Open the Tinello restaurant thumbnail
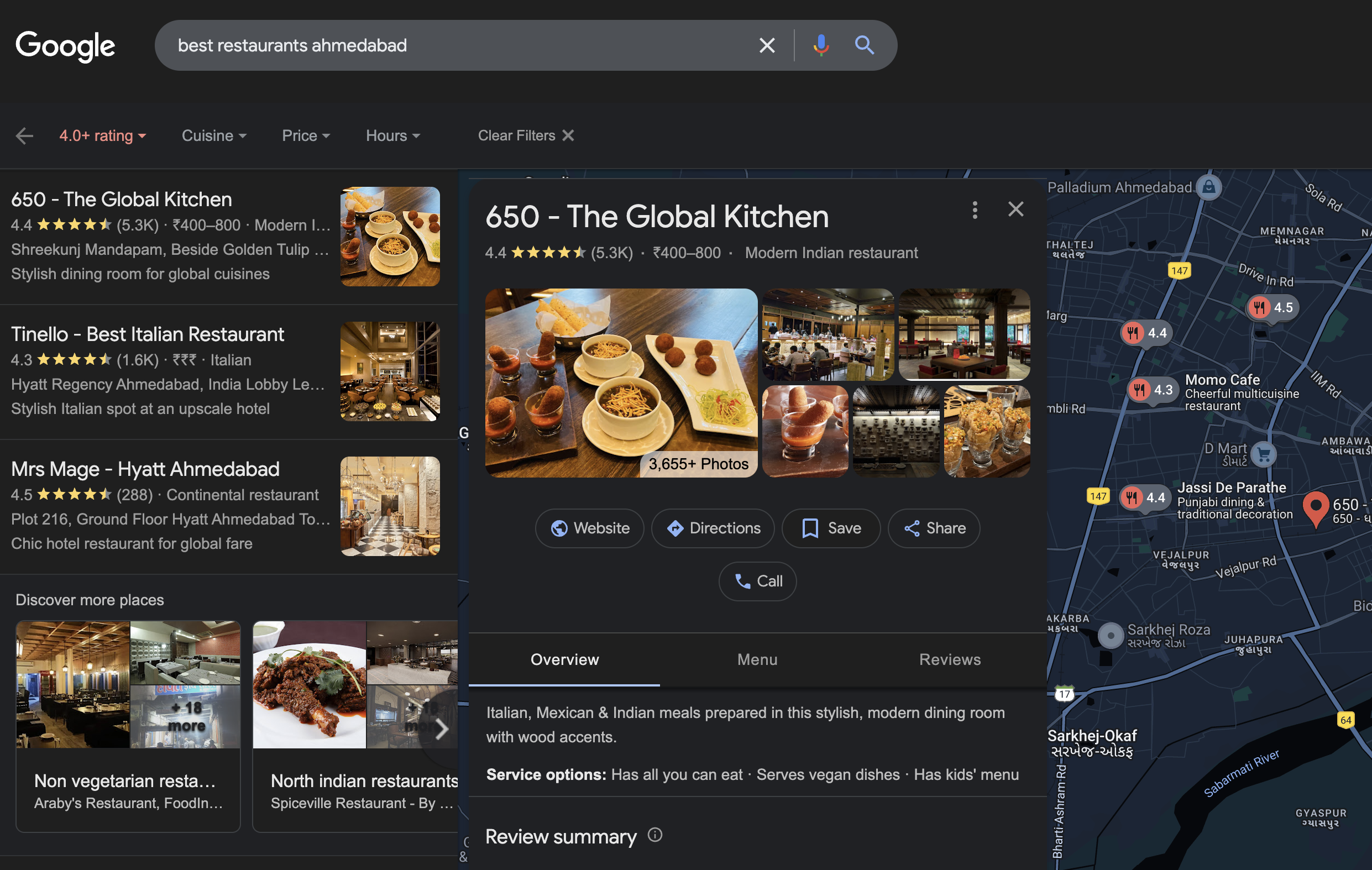The image size is (1372, 870). [x=390, y=371]
